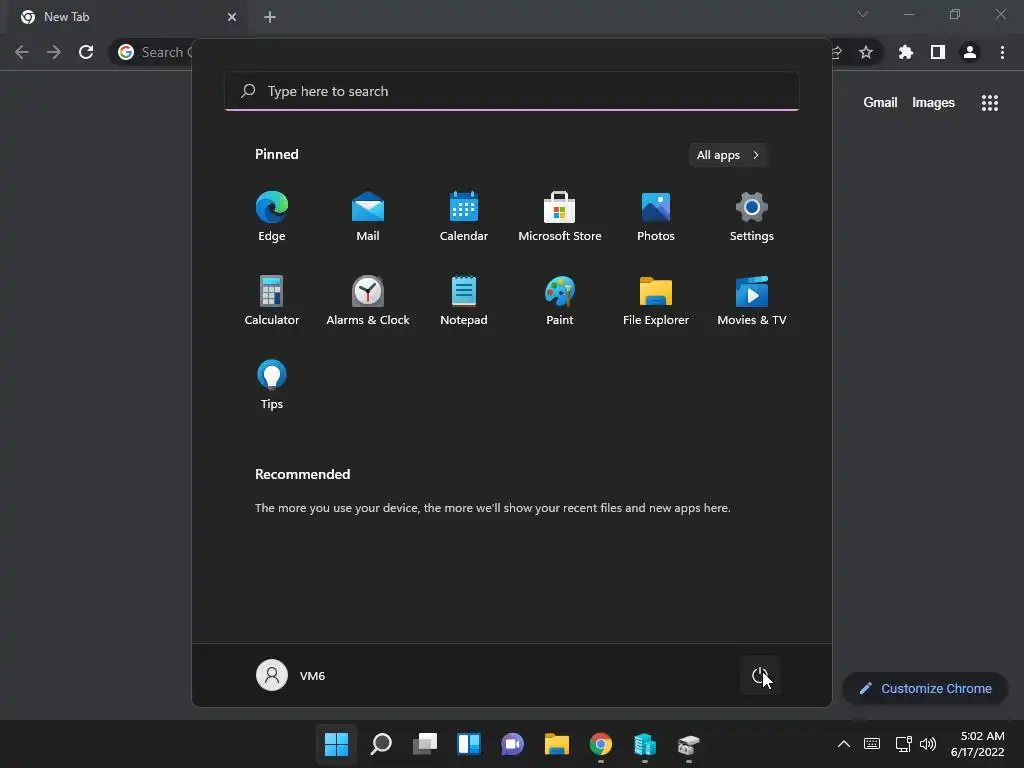The height and width of the screenshot is (768, 1024).
Task: Bookmark this tab with star
Action: (866, 52)
